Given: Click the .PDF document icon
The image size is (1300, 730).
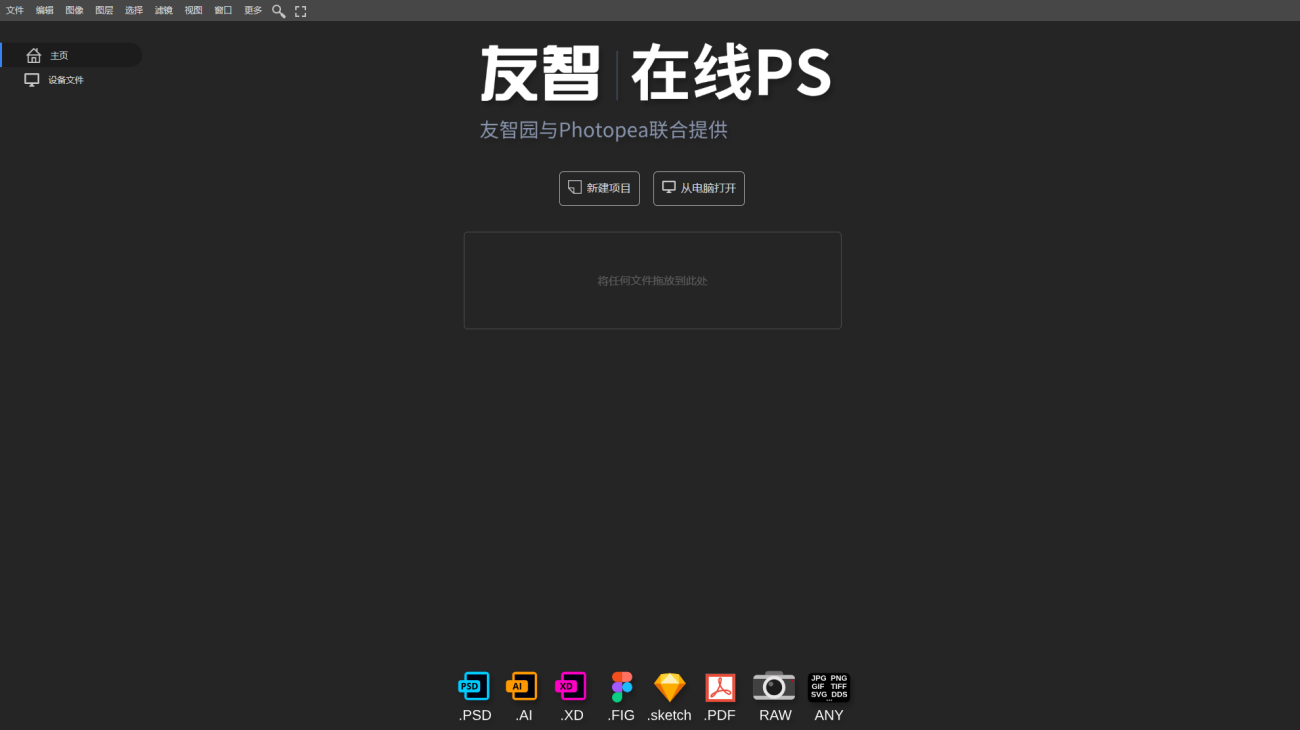Looking at the screenshot, I should pos(719,687).
